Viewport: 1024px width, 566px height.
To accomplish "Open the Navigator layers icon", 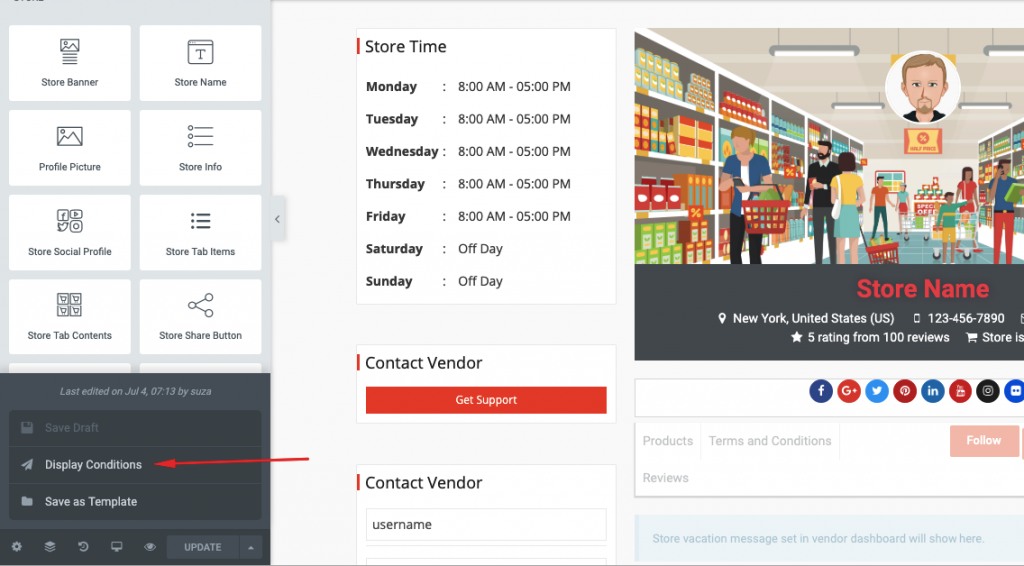I will tap(50, 547).
